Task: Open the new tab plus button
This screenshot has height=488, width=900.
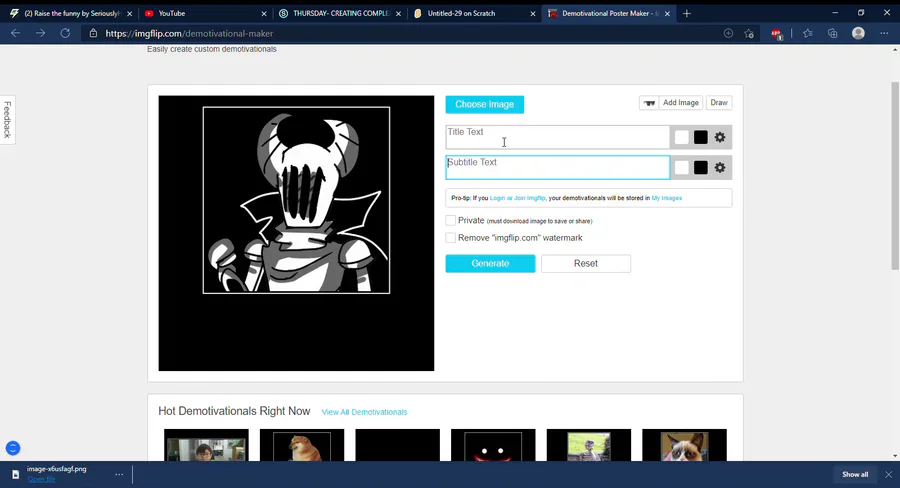Action: tap(686, 13)
